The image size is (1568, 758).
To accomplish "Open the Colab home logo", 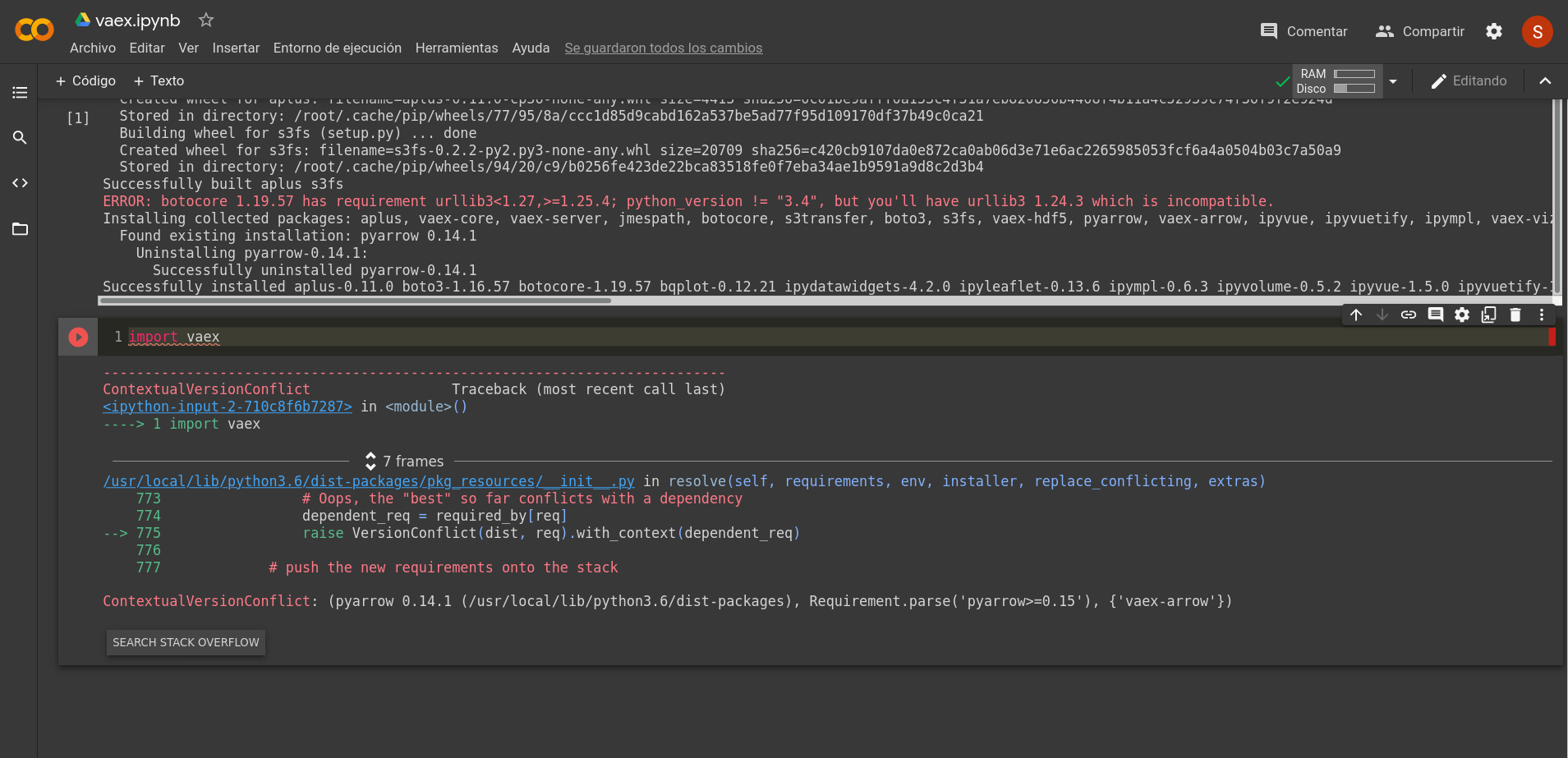I will click(34, 30).
